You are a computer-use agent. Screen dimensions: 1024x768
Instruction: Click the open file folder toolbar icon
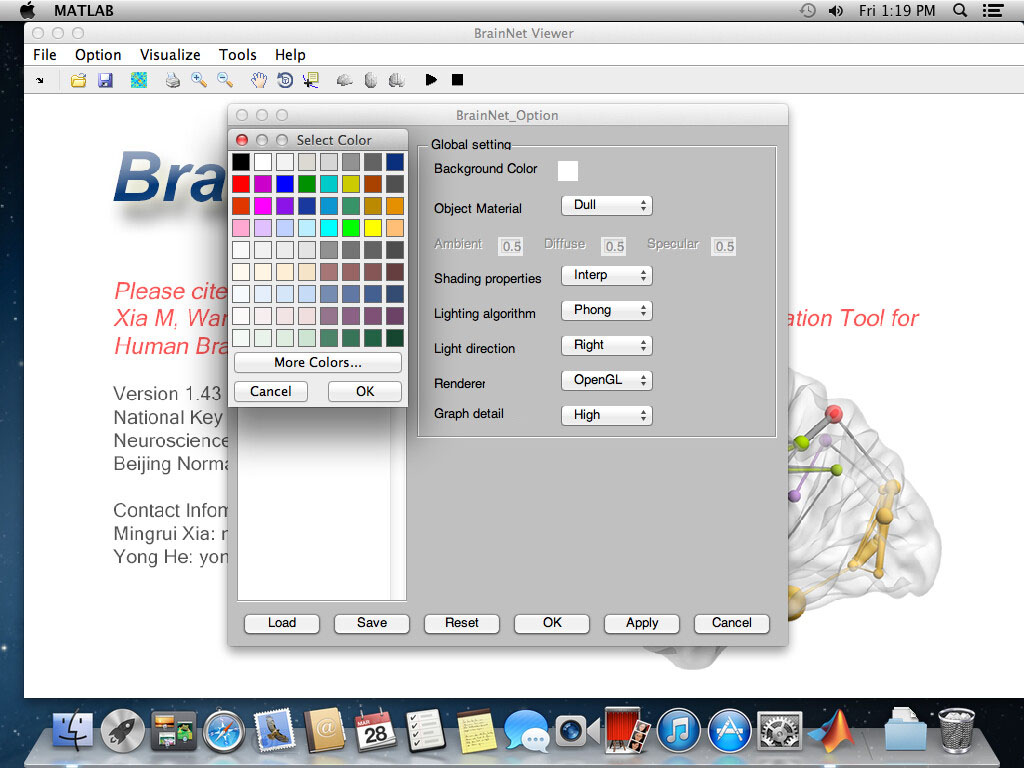(78, 80)
